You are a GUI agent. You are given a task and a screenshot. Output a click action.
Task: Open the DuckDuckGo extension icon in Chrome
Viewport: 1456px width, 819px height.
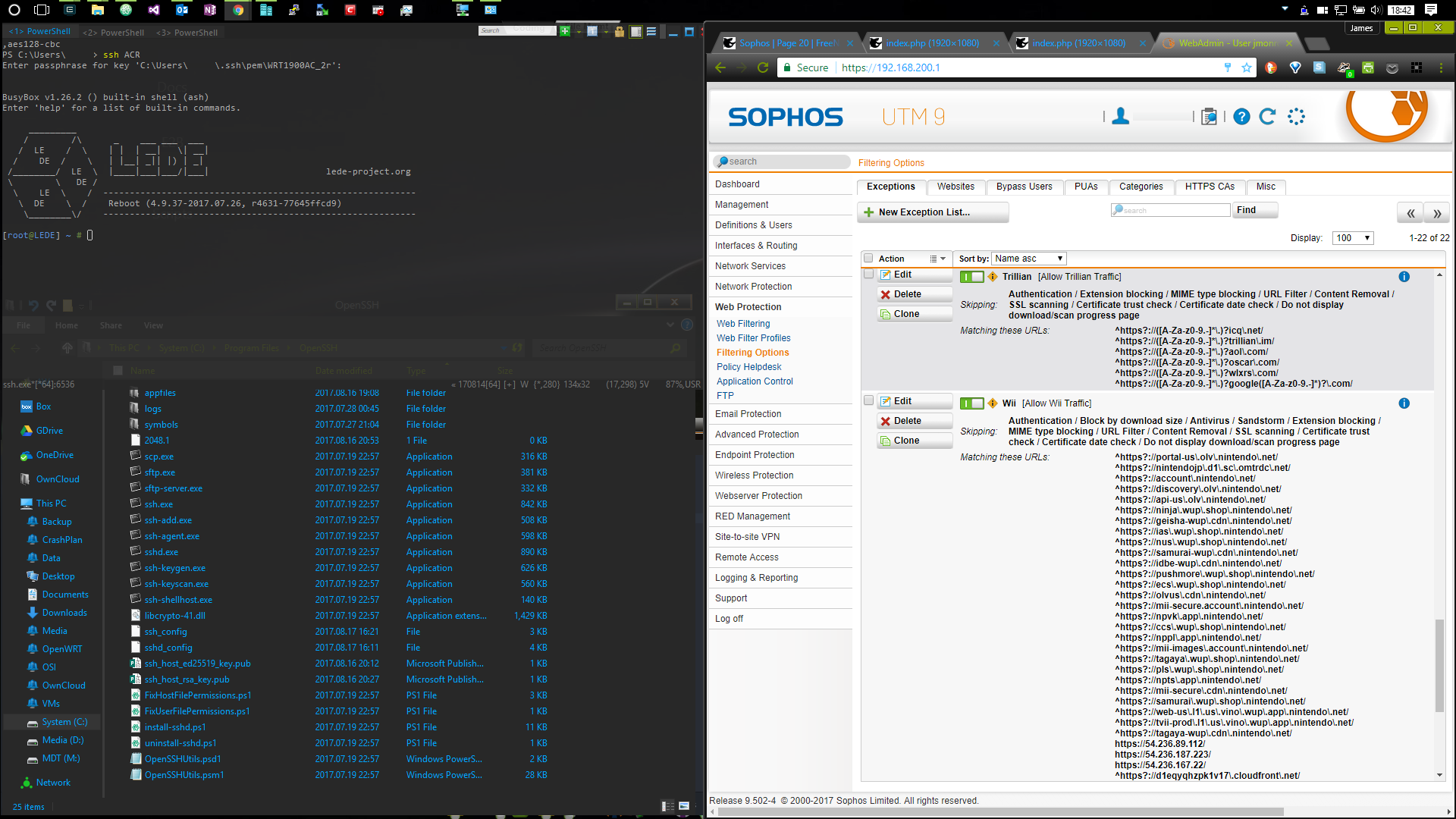(x=1271, y=67)
